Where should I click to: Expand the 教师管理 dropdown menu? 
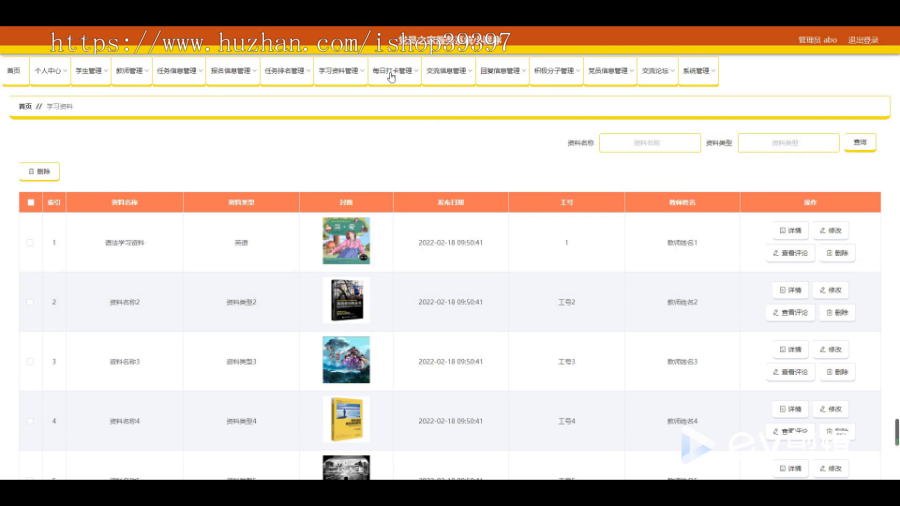(132, 71)
